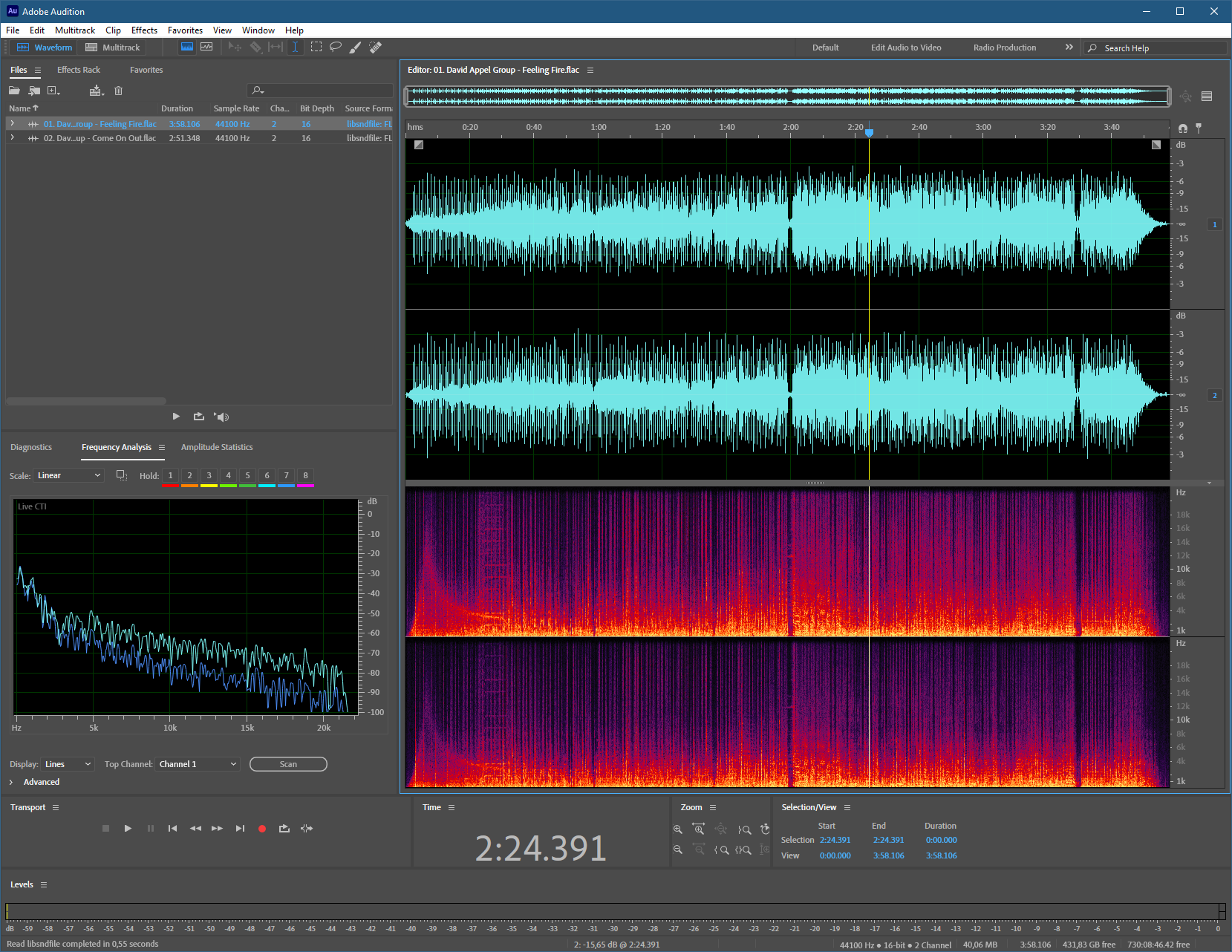The image size is (1232, 952).
Task: Click Zoom Out (Amplitude) icon
Action: (678, 850)
